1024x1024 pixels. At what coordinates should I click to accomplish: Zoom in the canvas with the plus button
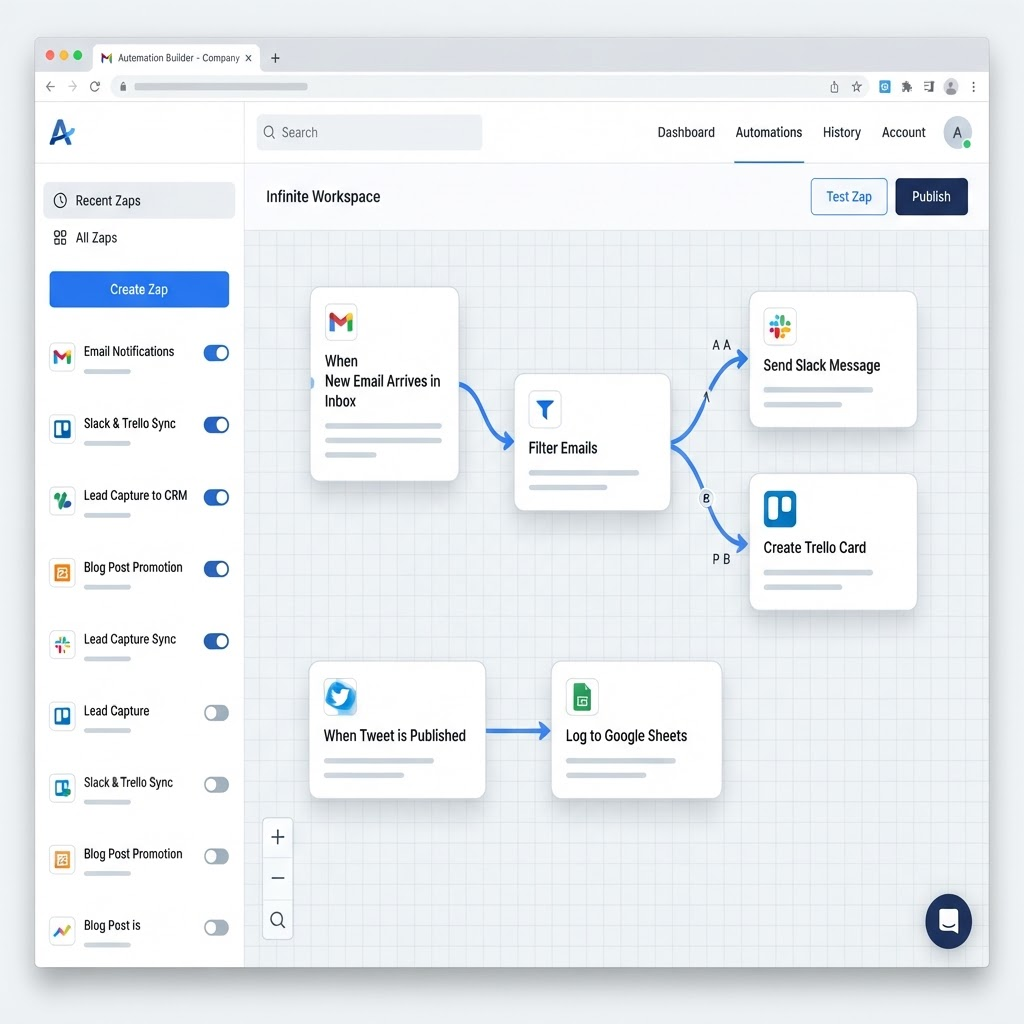(278, 837)
